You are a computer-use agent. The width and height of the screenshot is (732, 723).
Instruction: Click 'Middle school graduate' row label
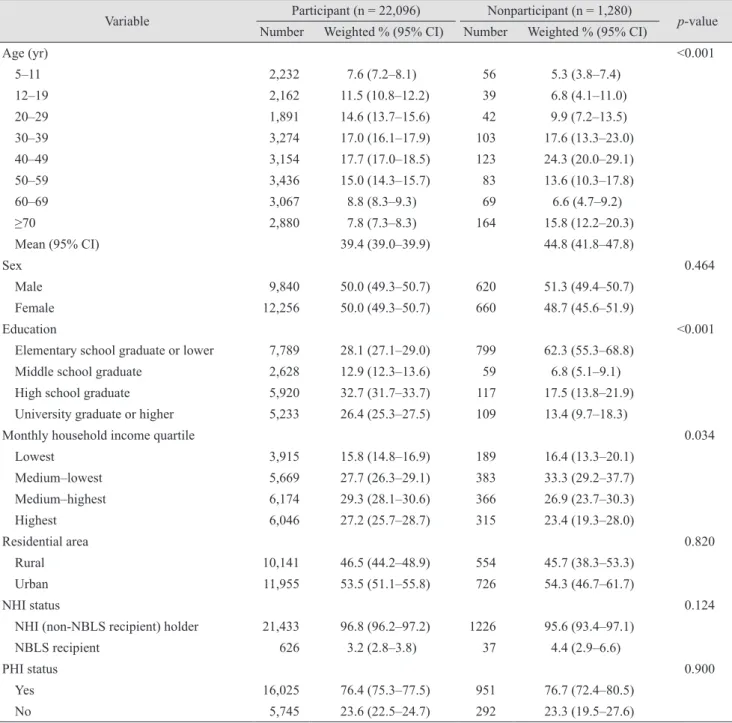(x=78, y=372)
